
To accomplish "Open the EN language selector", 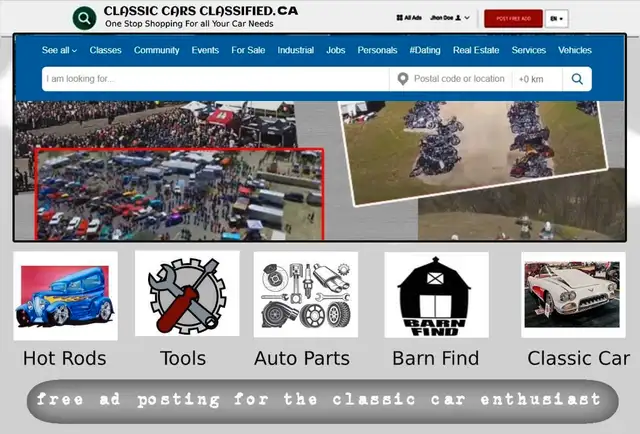I will point(556,19).
